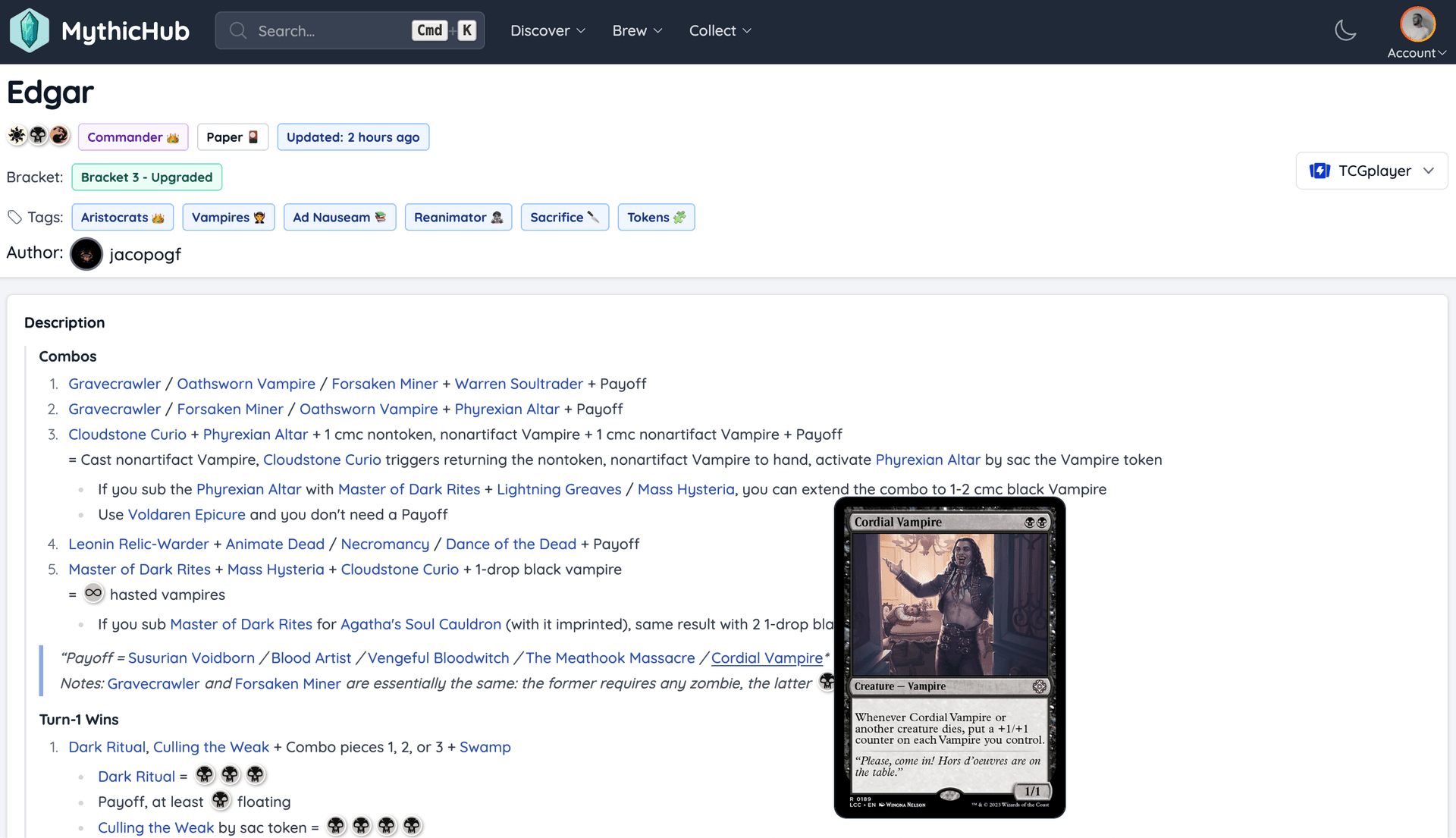Open the Voldaren Epicure card link
The width and height of the screenshot is (1456, 838).
point(187,514)
